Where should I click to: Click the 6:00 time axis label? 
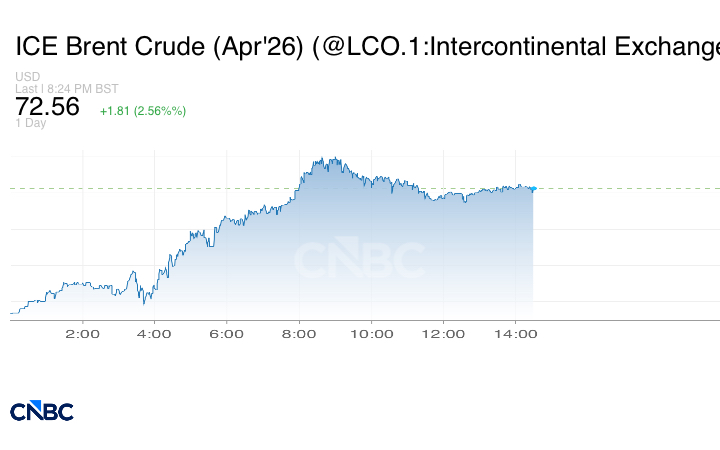pos(227,334)
